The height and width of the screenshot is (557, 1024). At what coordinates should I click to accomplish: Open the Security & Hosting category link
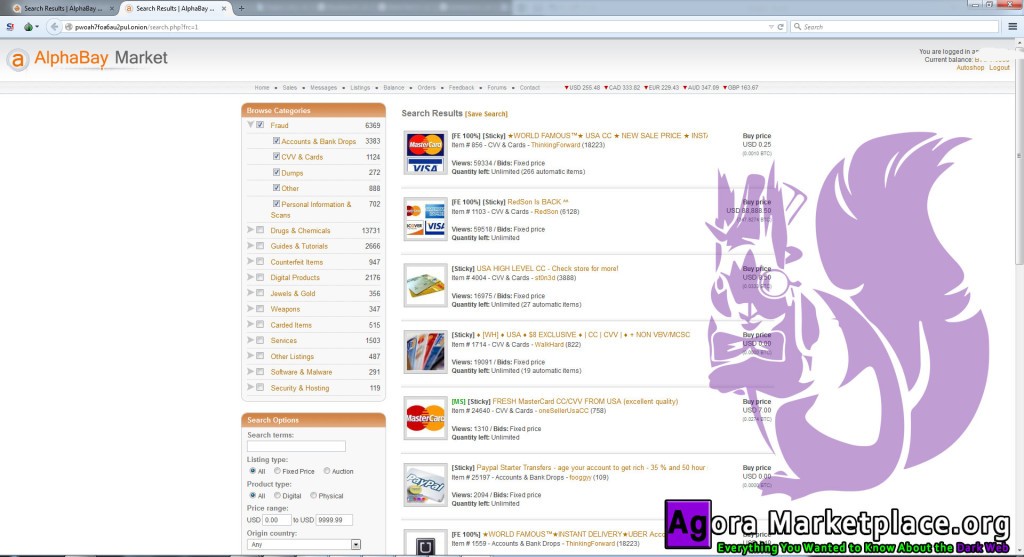pos(300,388)
